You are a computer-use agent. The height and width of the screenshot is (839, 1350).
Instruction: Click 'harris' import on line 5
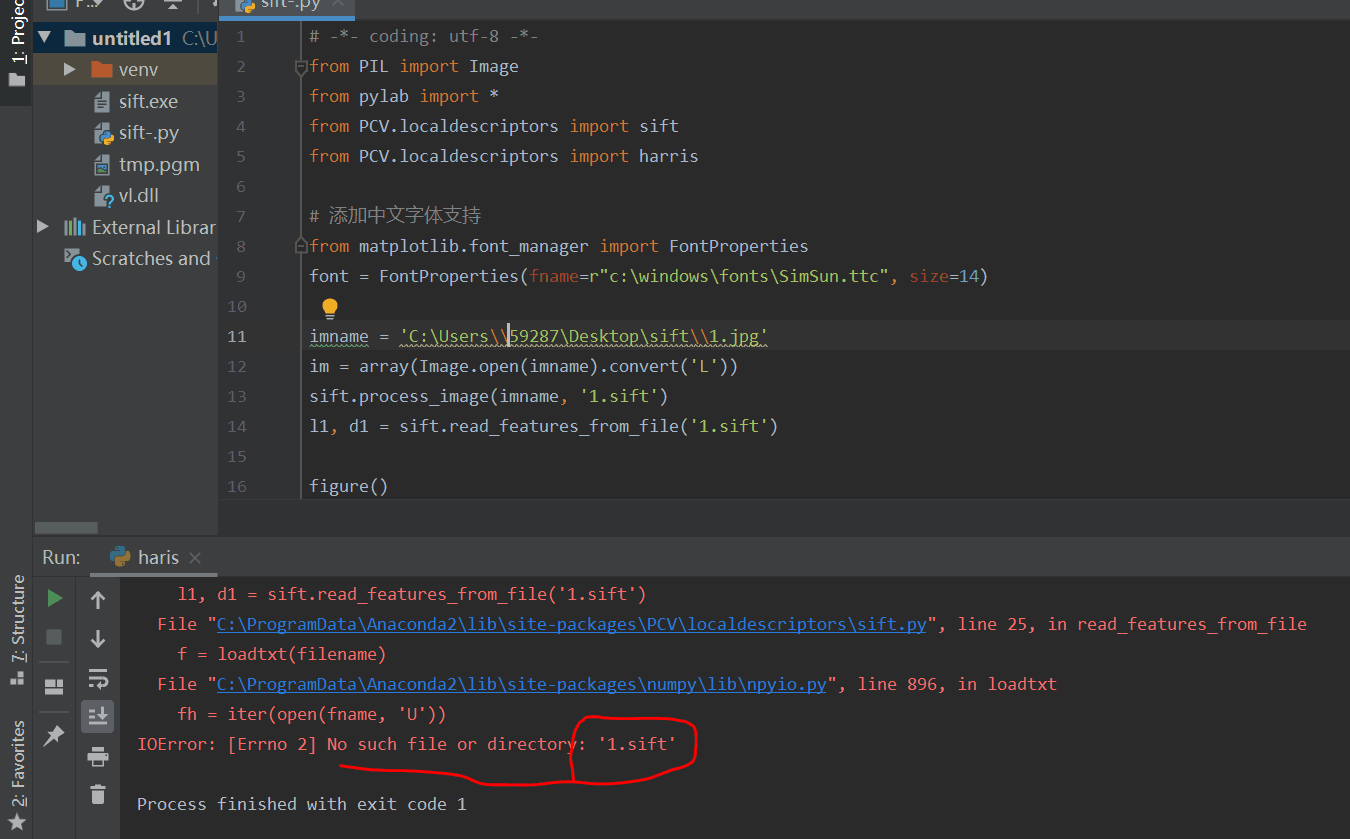point(668,156)
